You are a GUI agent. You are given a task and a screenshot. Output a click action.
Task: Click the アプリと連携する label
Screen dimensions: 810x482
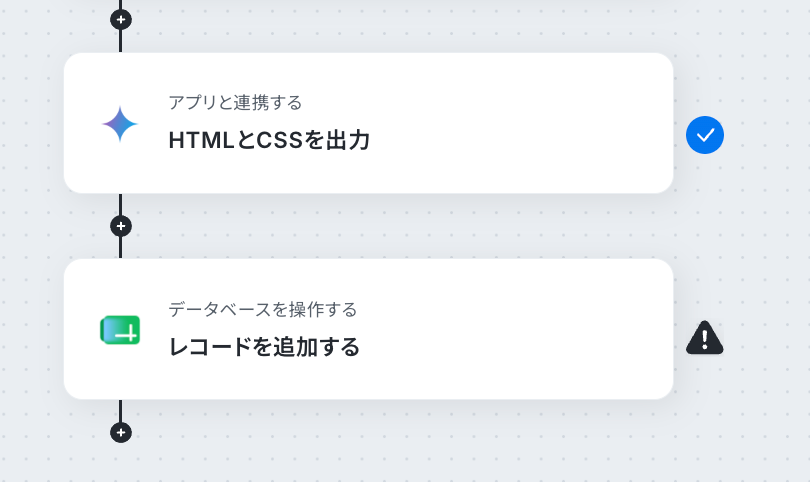coord(235,102)
